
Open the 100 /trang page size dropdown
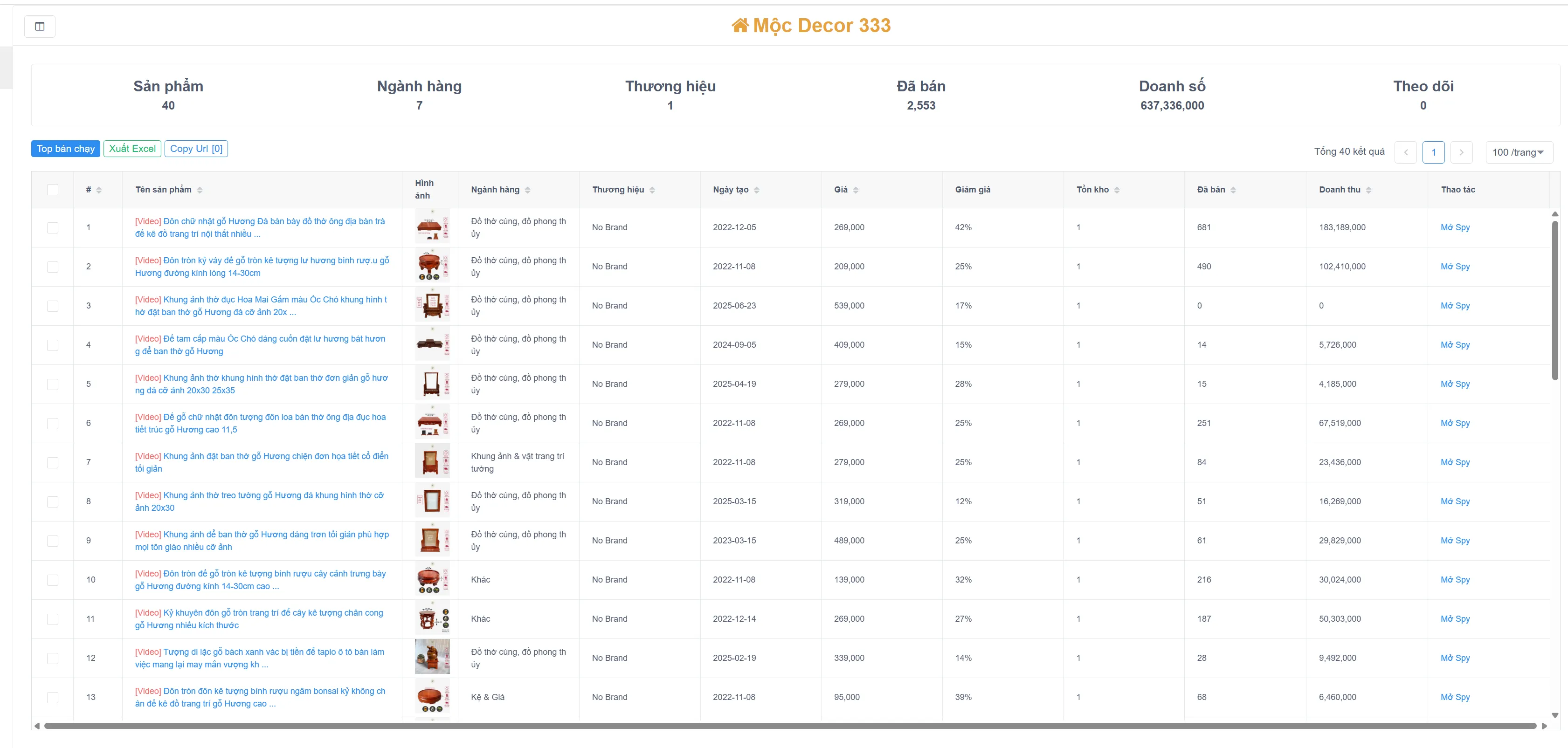point(1519,152)
